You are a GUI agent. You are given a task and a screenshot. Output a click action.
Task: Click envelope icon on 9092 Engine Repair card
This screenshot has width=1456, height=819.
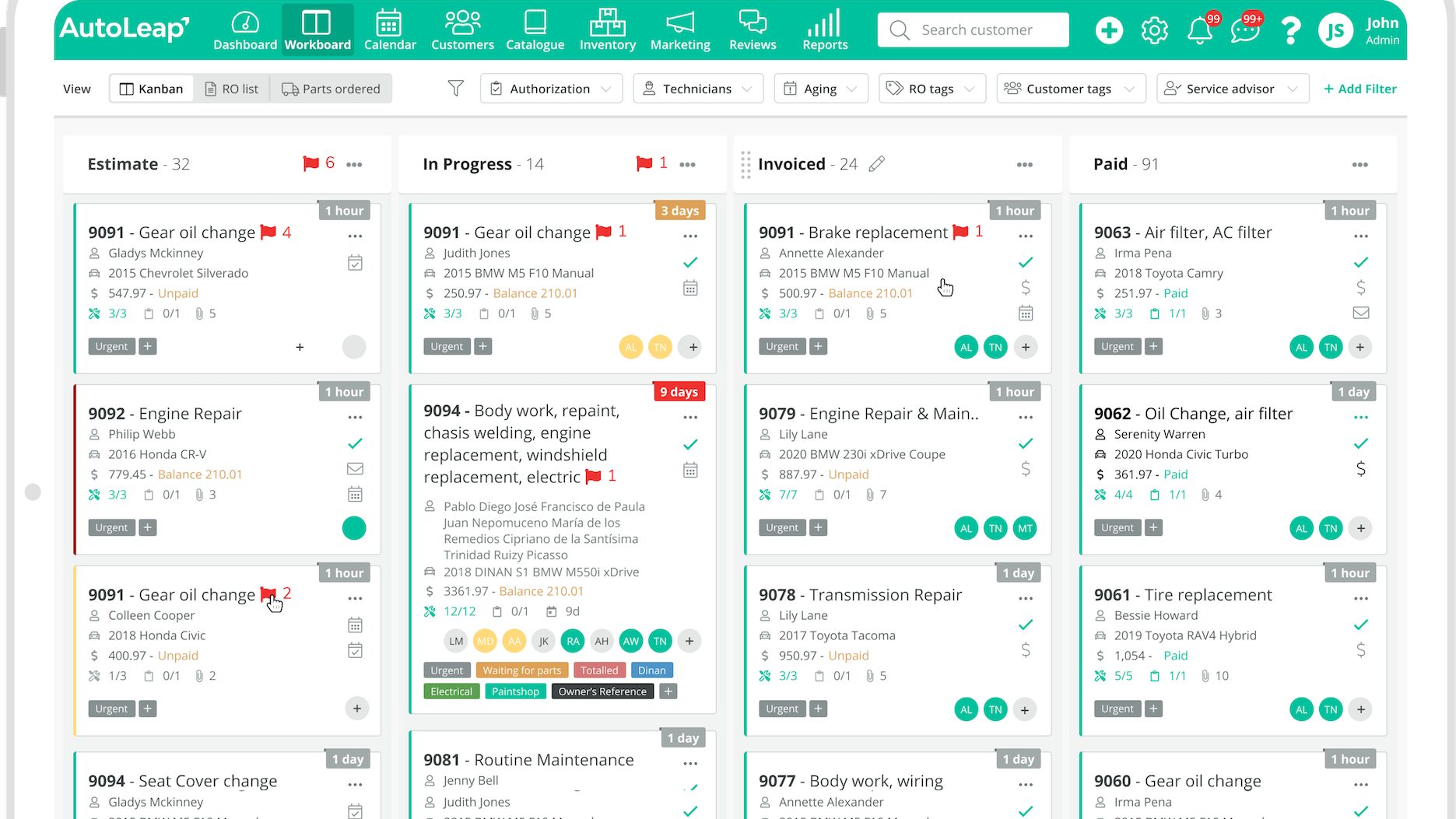point(355,468)
